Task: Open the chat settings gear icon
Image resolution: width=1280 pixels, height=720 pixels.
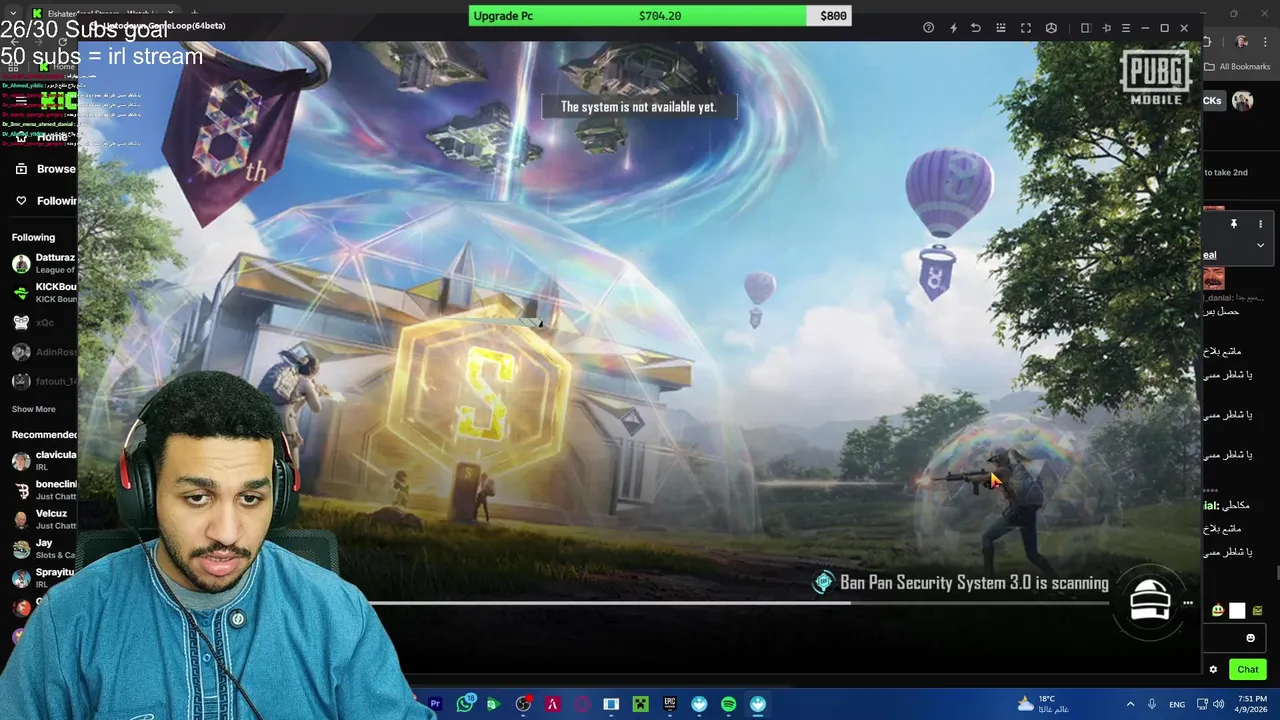Action: pyautogui.click(x=1213, y=670)
